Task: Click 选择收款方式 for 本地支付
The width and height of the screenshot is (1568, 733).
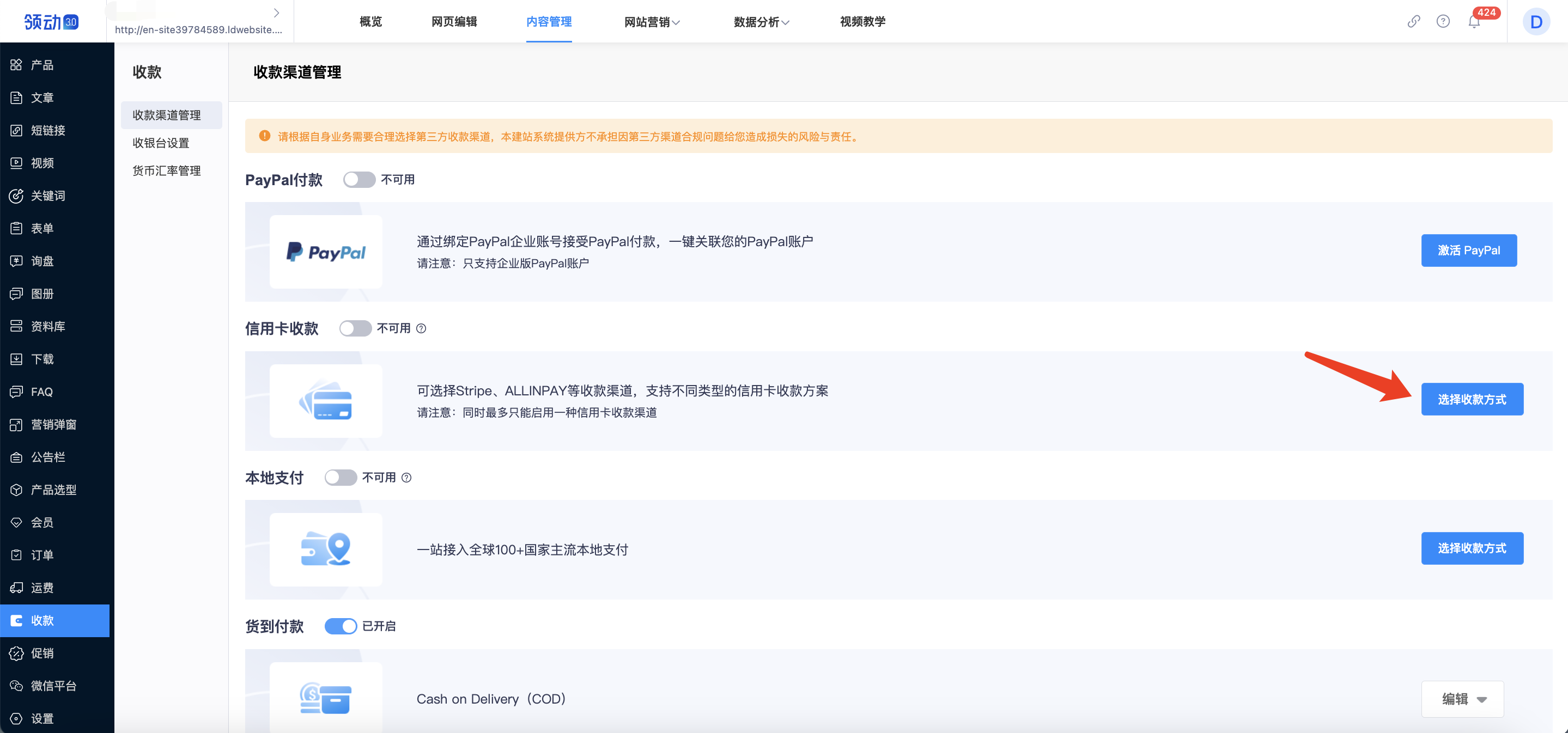Action: click(x=1471, y=548)
